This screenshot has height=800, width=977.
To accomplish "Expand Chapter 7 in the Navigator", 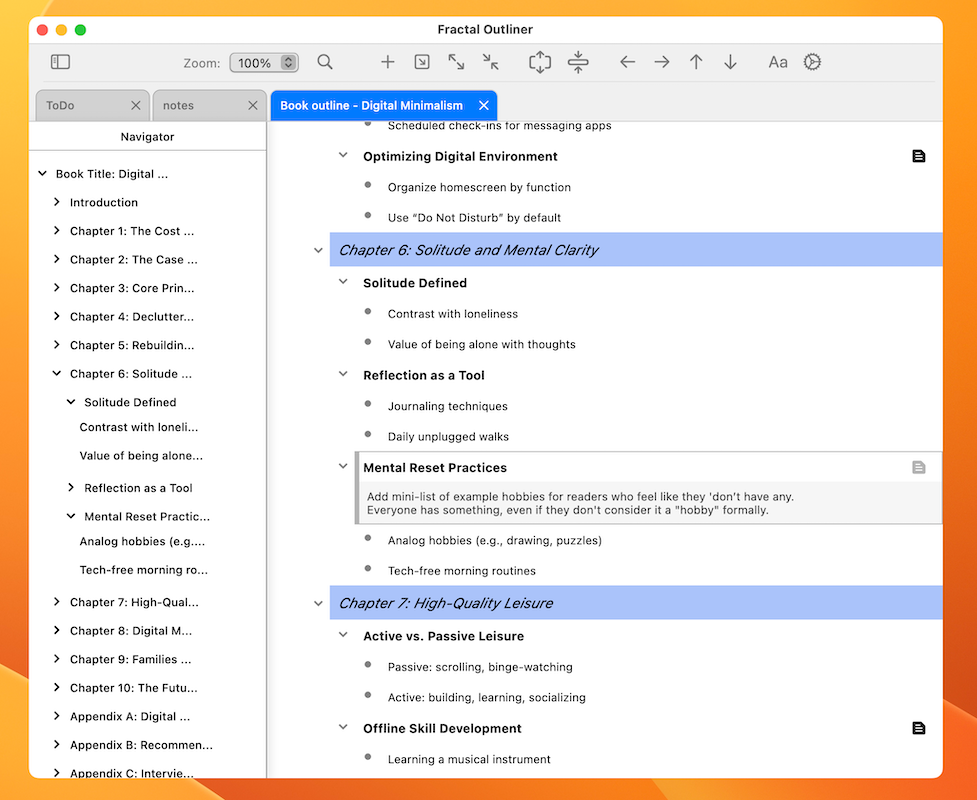I will coord(57,602).
